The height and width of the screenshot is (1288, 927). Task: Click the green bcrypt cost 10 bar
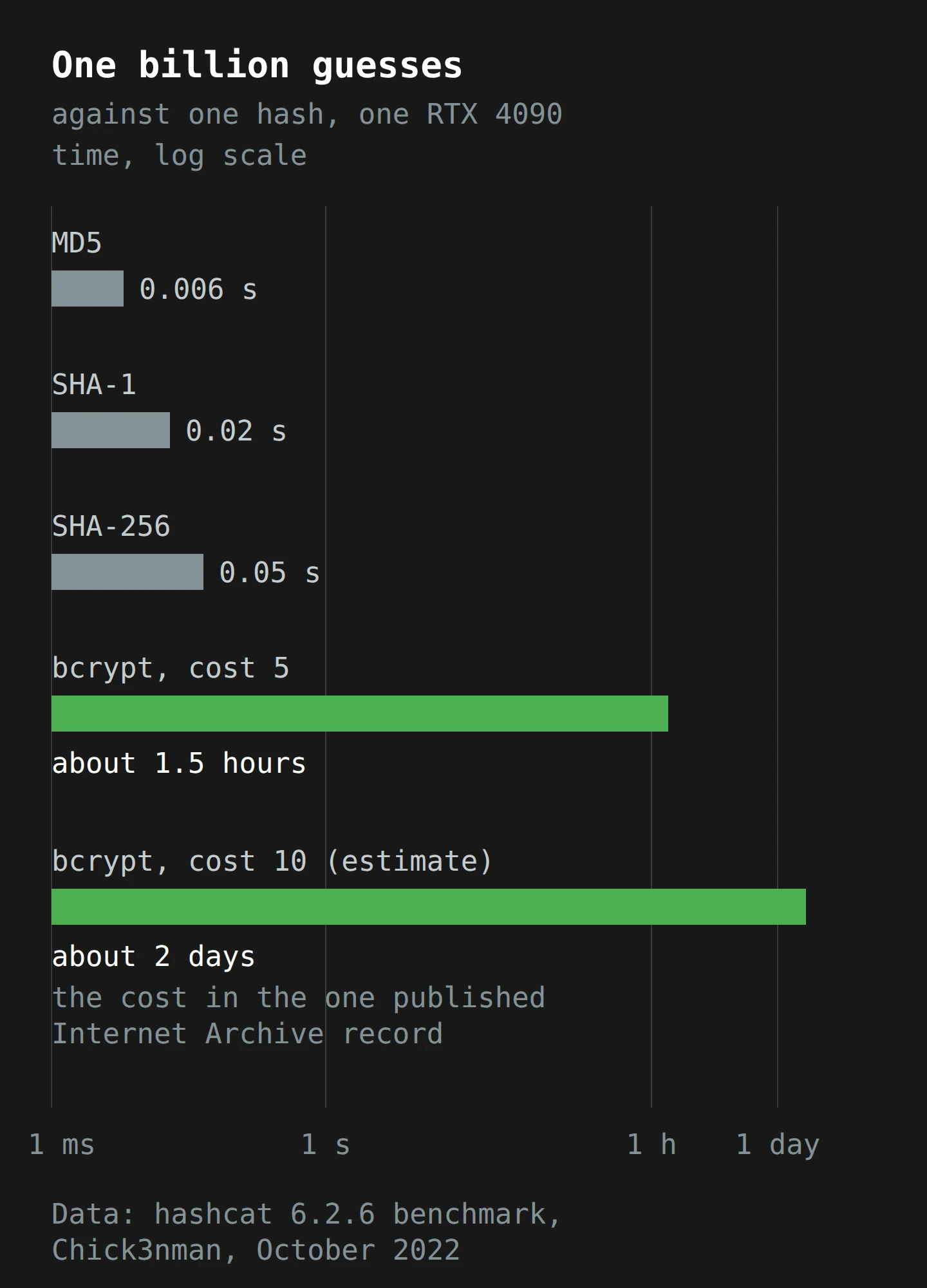pyautogui.click(x=429, y=907)
